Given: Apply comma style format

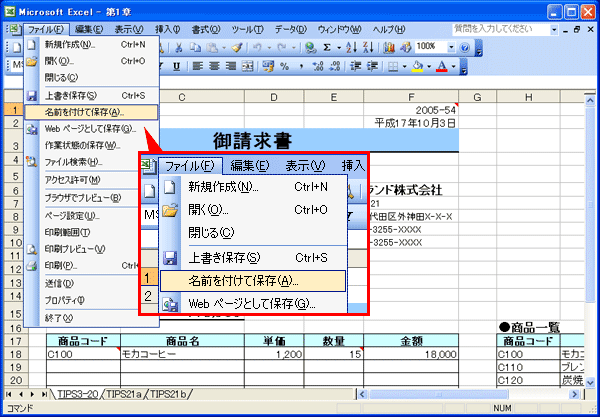Looking at the screenshot, I should (301, 67).
